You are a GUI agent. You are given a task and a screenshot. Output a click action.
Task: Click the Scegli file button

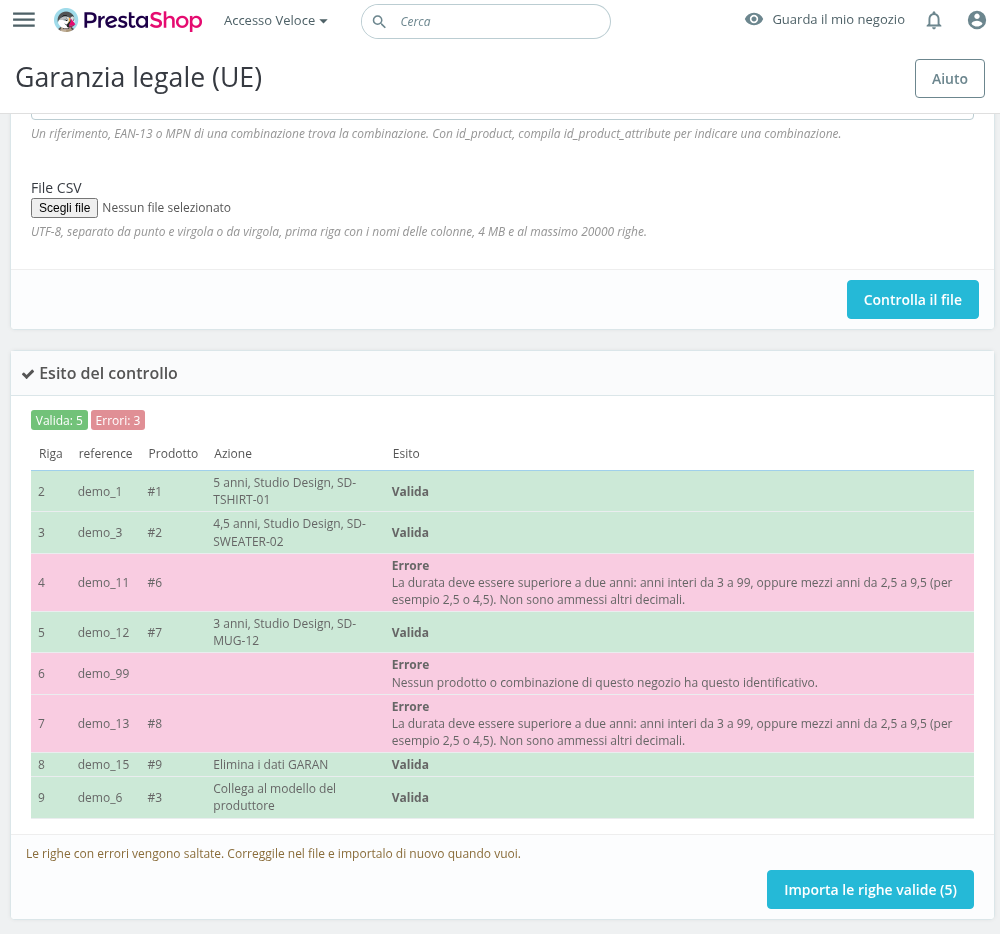[64, 208]
